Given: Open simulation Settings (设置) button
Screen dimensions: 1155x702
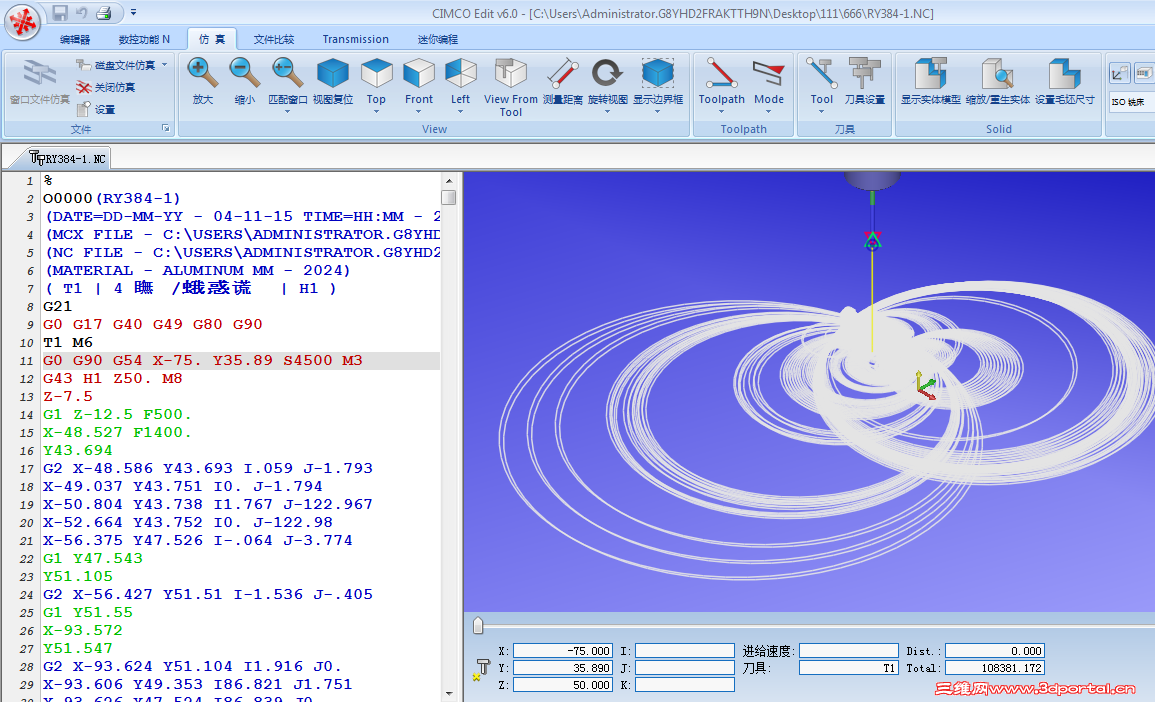Looking at the screenshot, I should pos(96,109).
